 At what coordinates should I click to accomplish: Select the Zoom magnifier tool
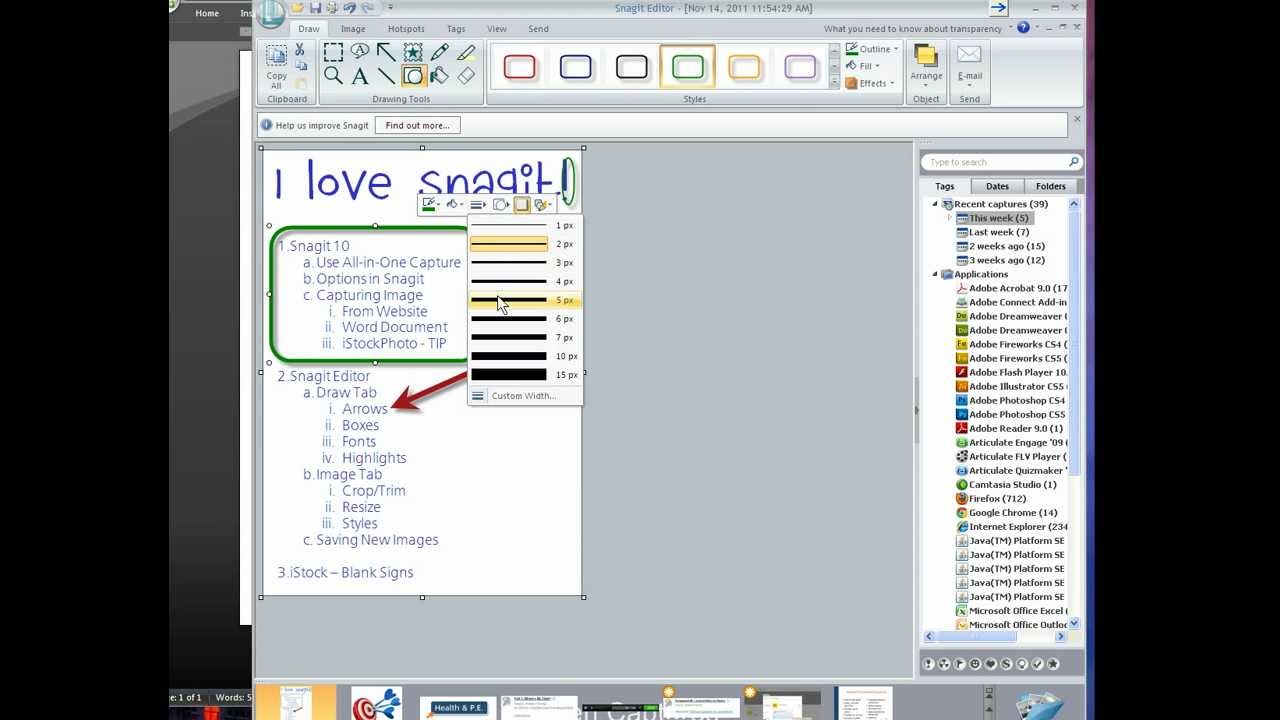(x=333, y=76)
